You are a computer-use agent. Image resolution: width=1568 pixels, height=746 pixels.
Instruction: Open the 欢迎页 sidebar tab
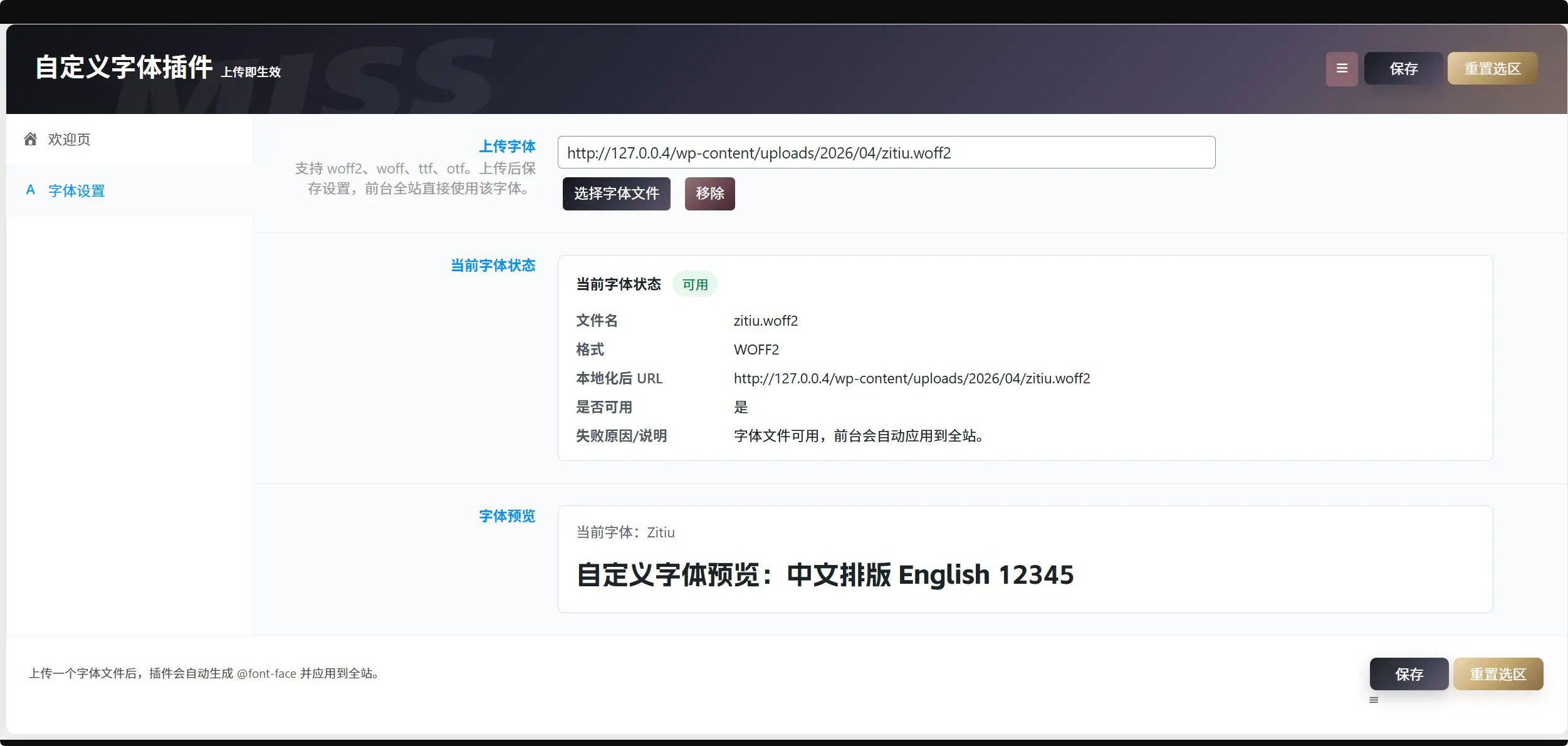[x=130, y=139]
